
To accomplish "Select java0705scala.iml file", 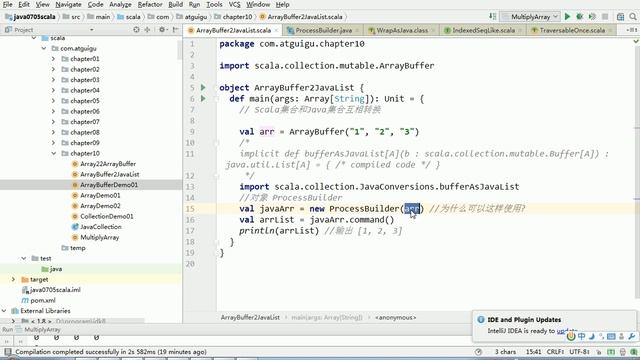I will pos(55,290).
